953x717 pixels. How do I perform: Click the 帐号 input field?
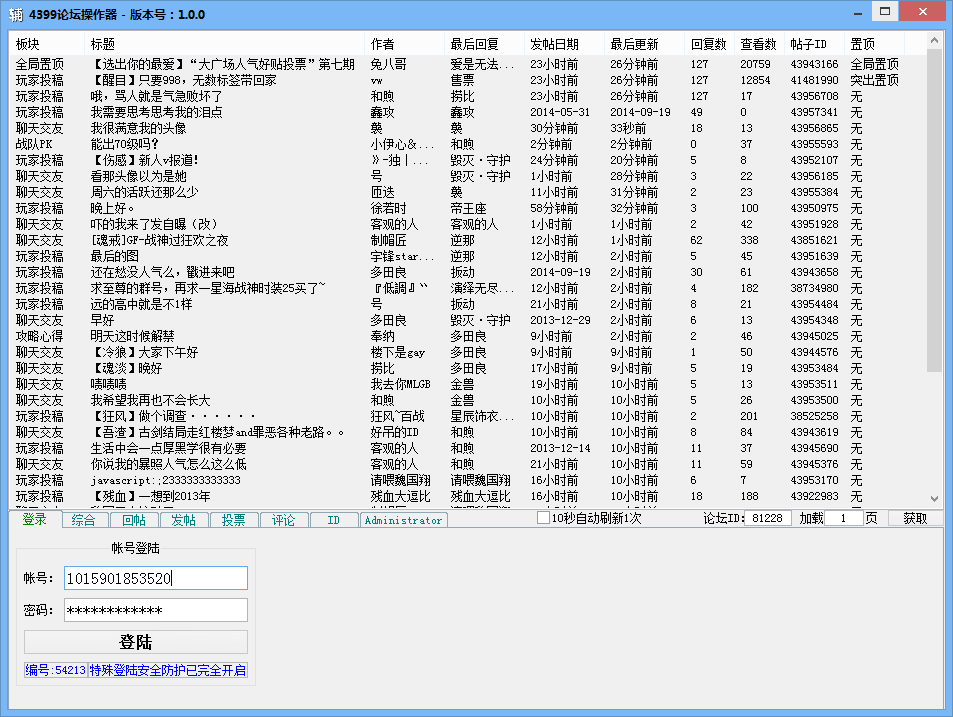pos(156,578)
